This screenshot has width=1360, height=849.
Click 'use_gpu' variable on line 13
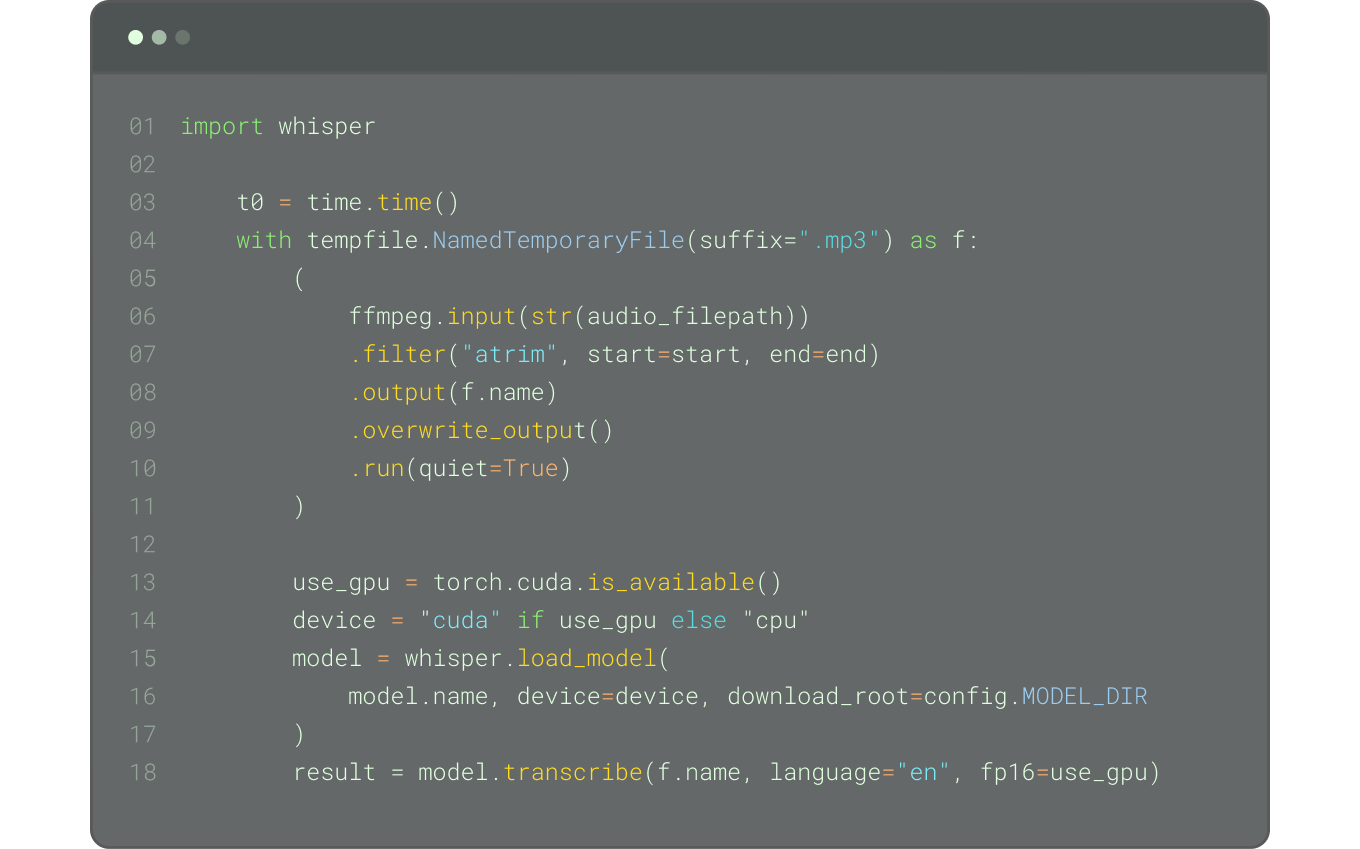coord(341,583)
